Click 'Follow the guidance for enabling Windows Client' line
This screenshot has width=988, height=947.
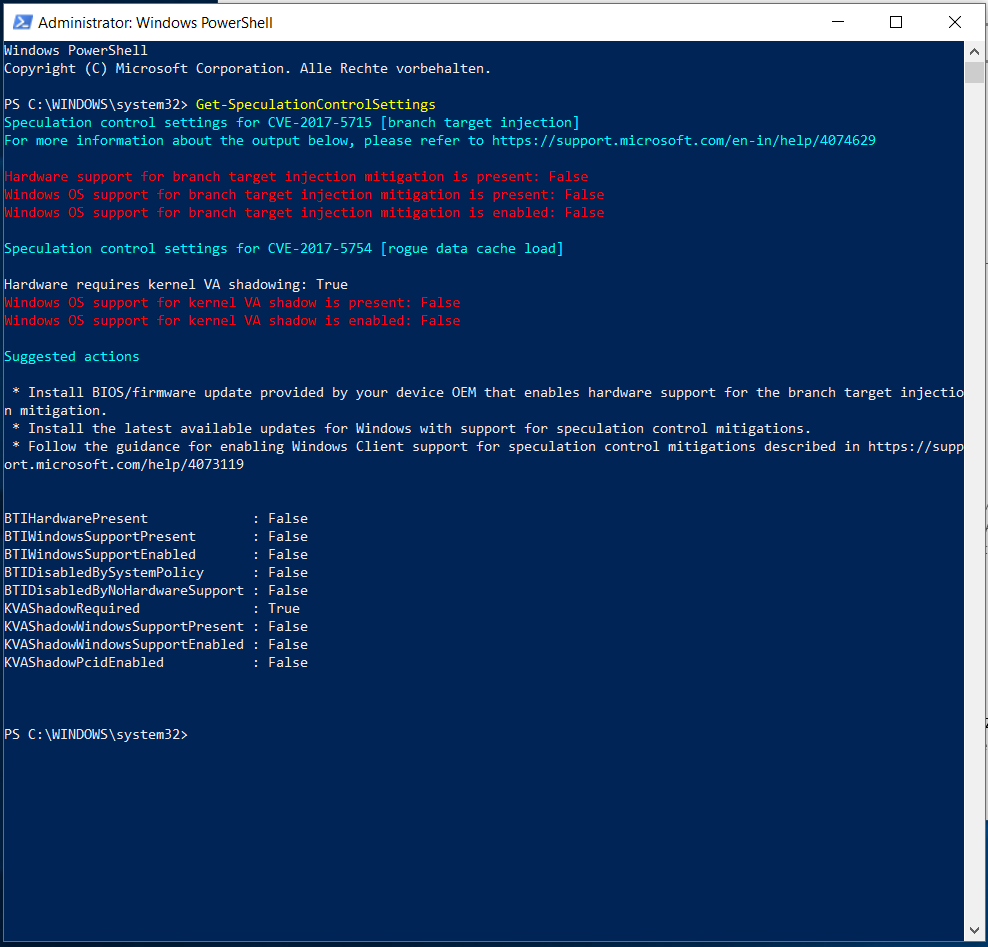click(484, 456)
